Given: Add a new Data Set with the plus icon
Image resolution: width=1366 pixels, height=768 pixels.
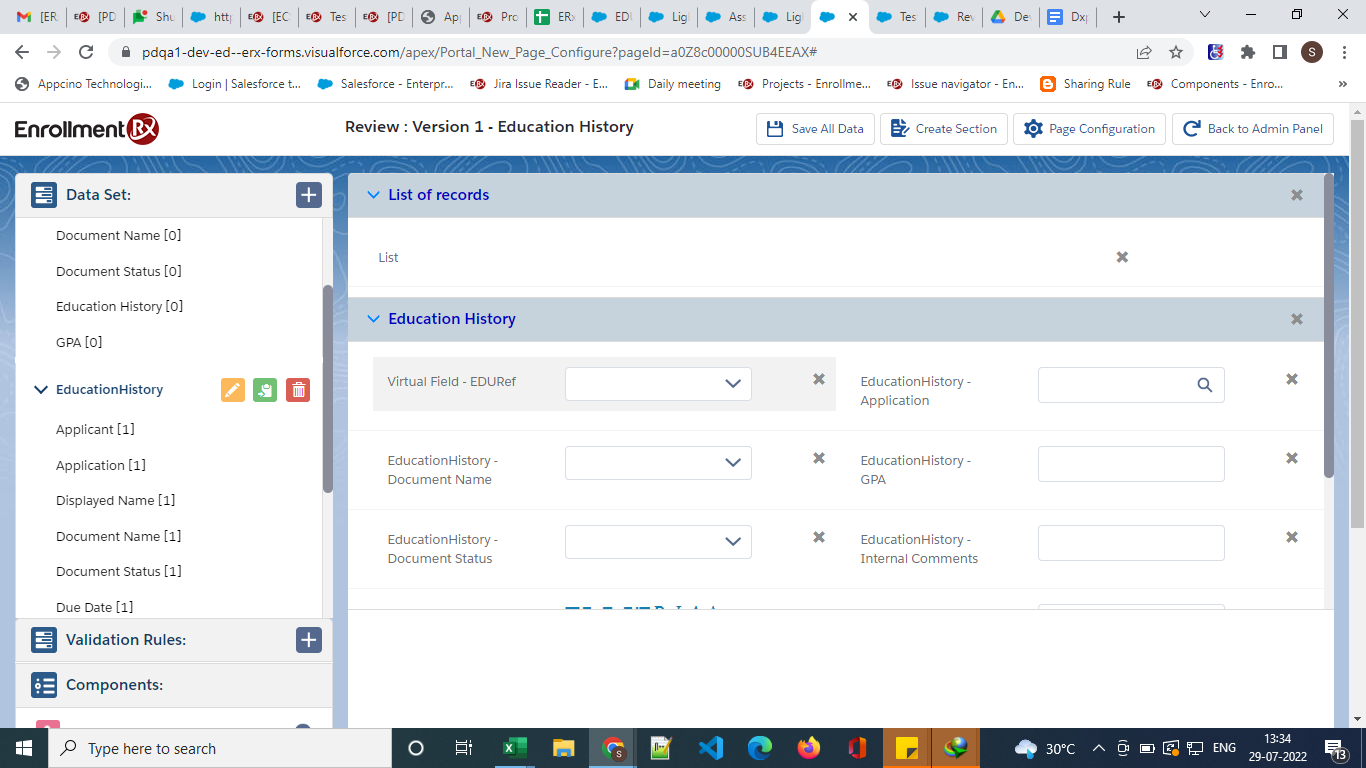Looking at the screenshot, I should [308, 195].
